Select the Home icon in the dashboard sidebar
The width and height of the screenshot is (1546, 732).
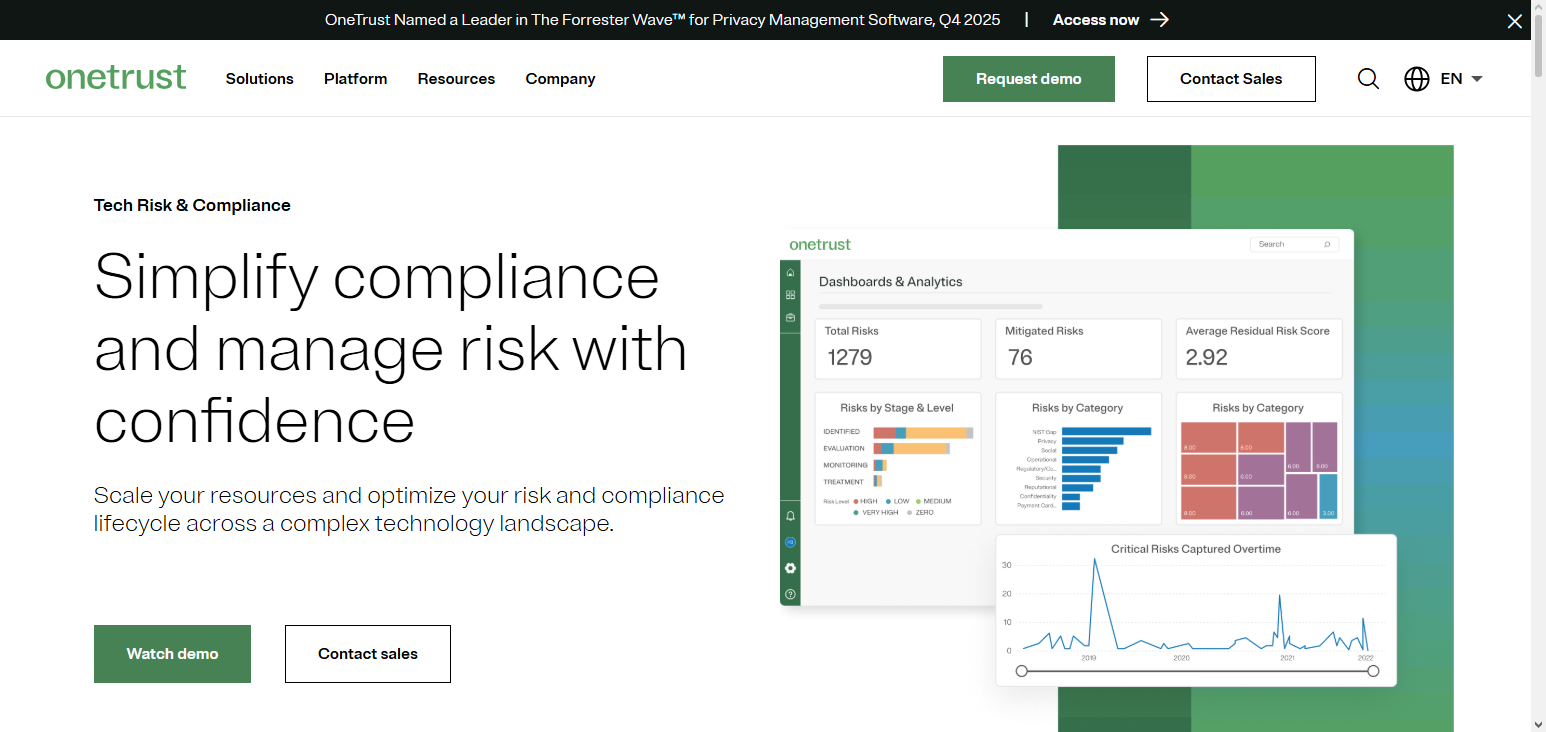click(x=790, y=272)
